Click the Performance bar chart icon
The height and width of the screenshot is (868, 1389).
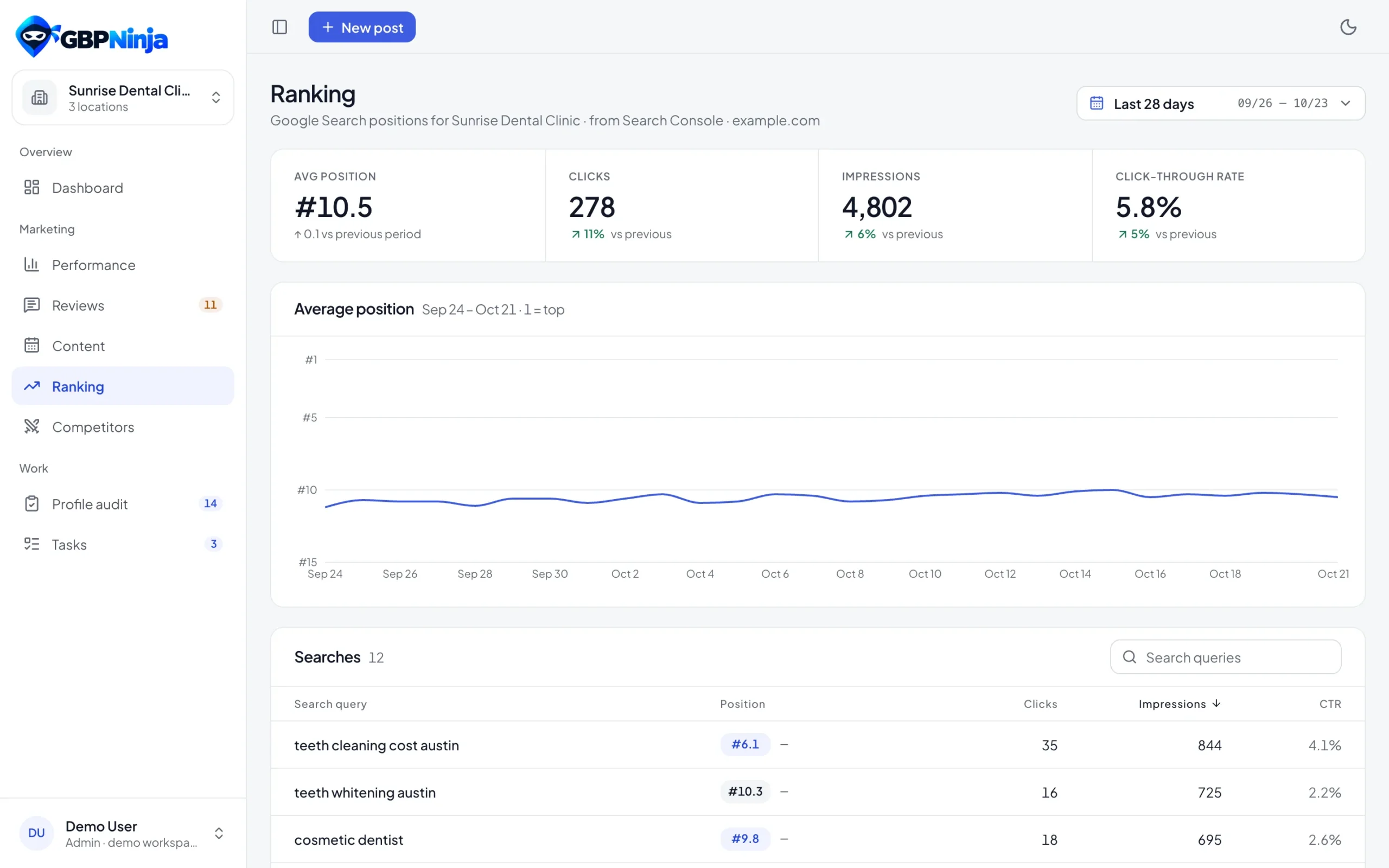pos(31,265)
